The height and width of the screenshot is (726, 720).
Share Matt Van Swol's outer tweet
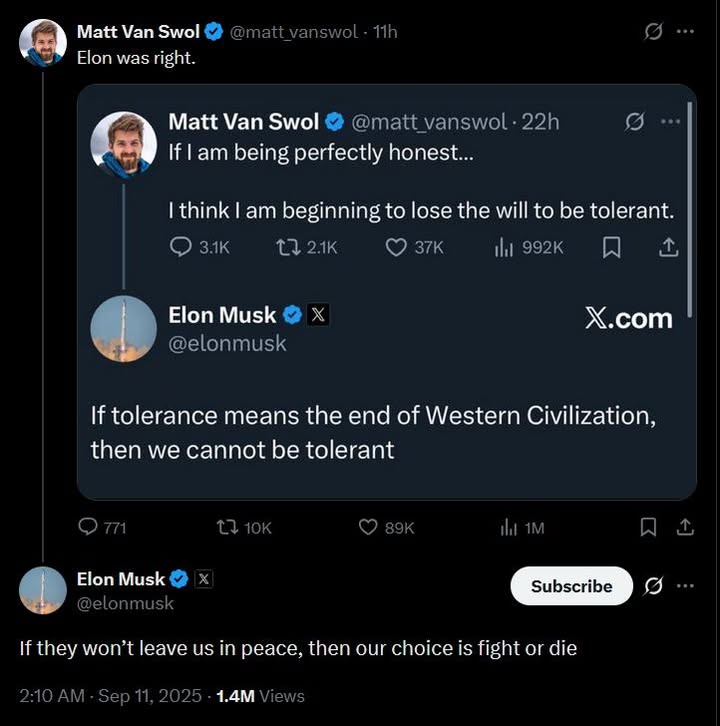pyautogui.click(x=685, y=527)
